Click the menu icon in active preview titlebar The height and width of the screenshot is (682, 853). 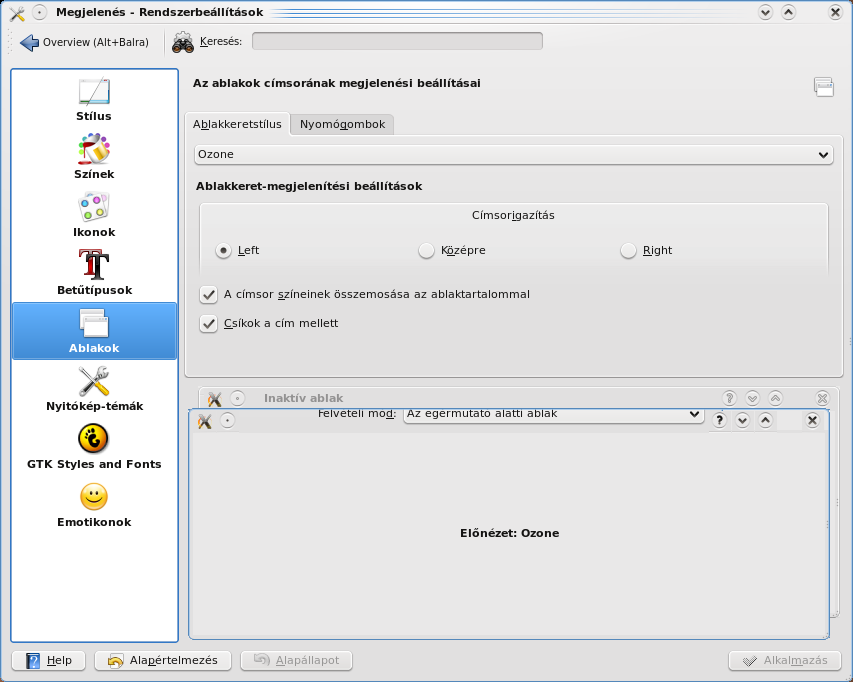(x=205, y=420)
